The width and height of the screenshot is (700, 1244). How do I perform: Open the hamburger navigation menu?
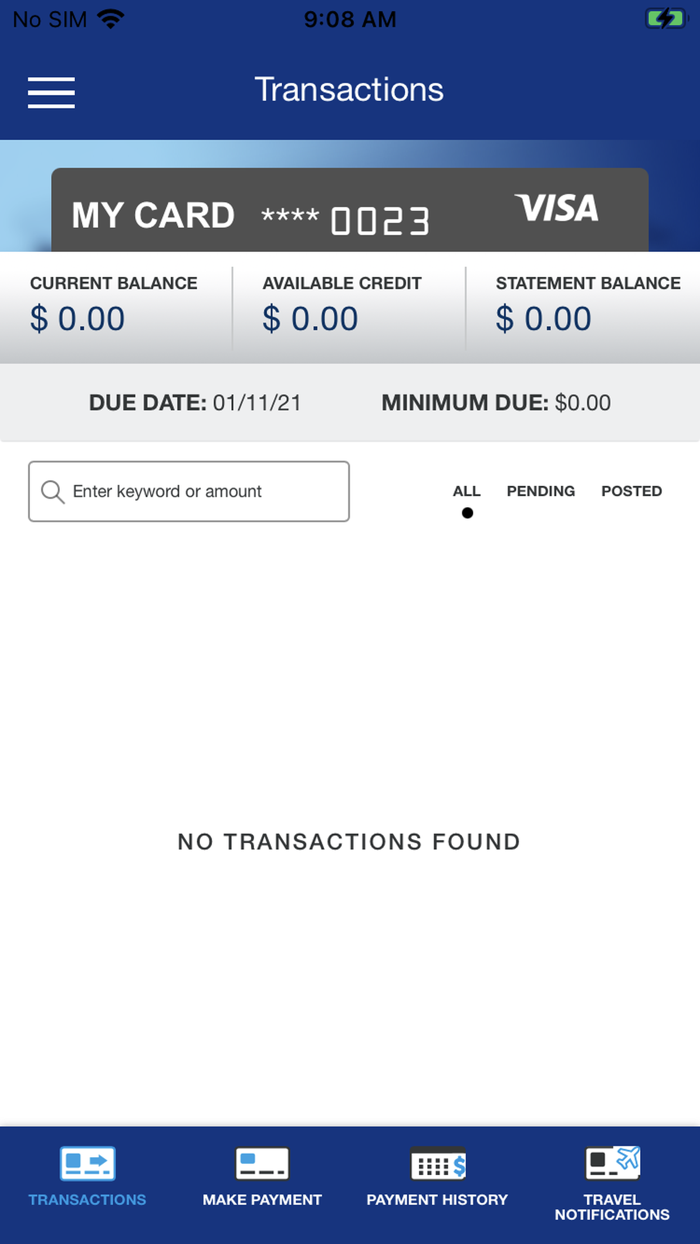51,92
